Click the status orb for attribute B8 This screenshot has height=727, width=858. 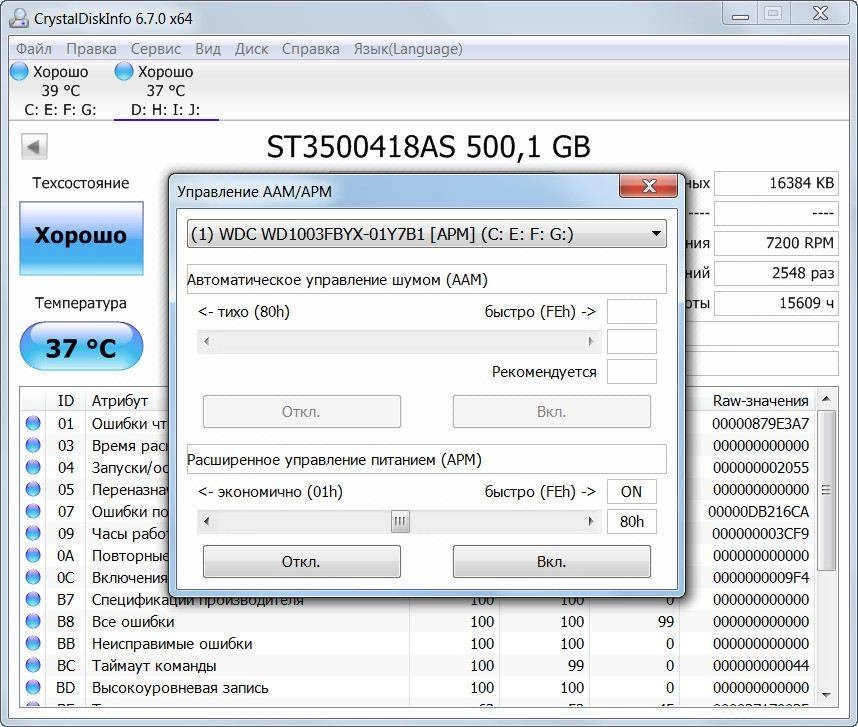click(33, 621)
